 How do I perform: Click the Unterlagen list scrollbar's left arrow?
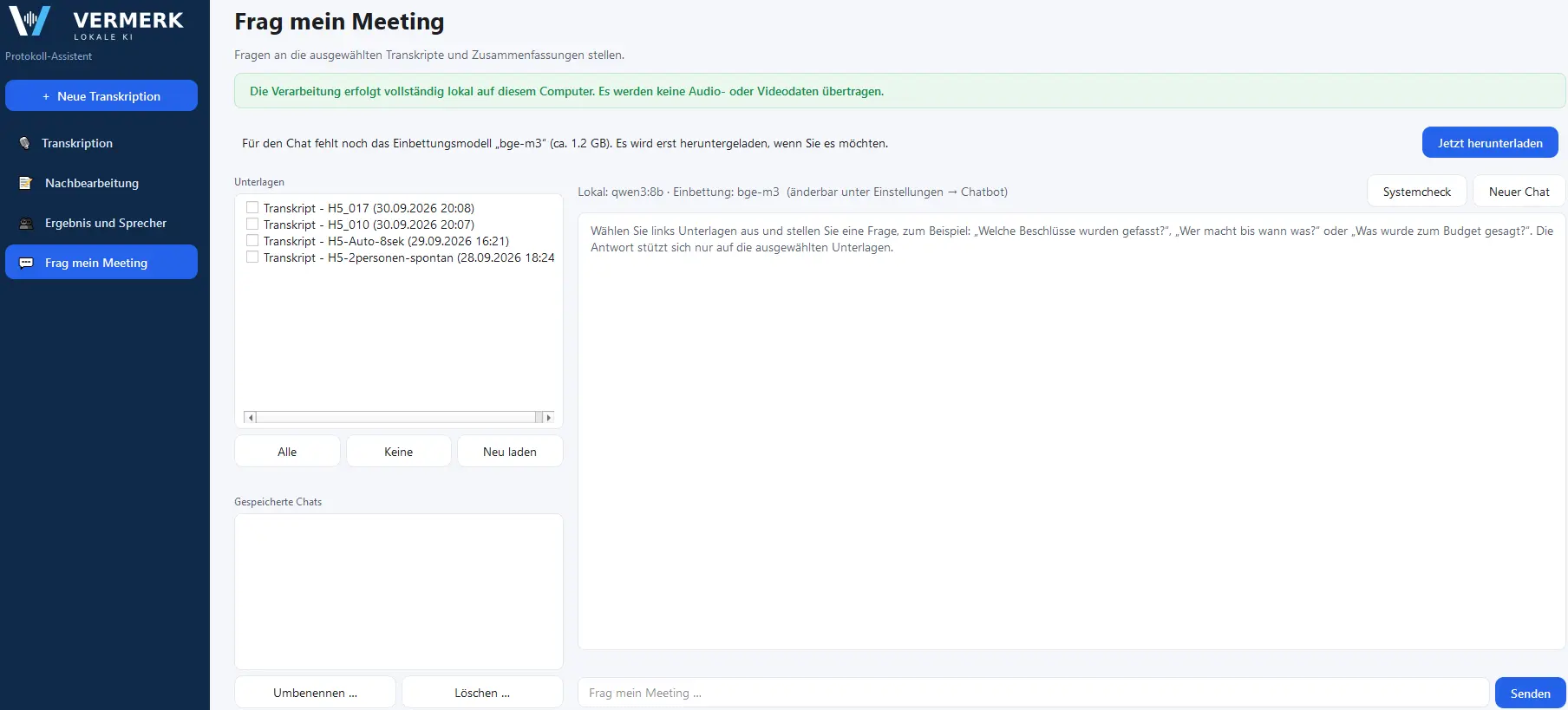[251, 417]
